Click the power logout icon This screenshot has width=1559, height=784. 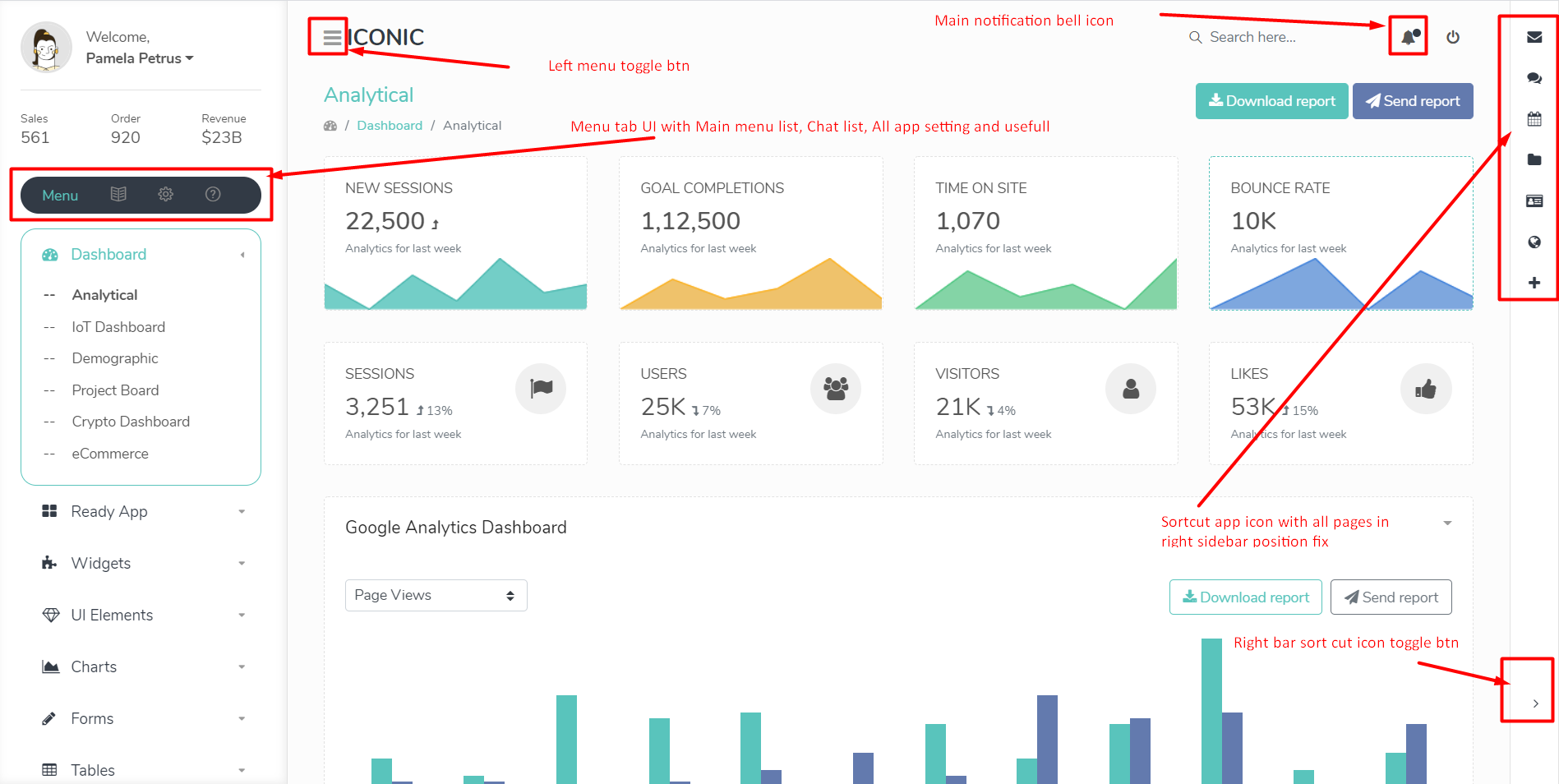[x=1453, y=37]
